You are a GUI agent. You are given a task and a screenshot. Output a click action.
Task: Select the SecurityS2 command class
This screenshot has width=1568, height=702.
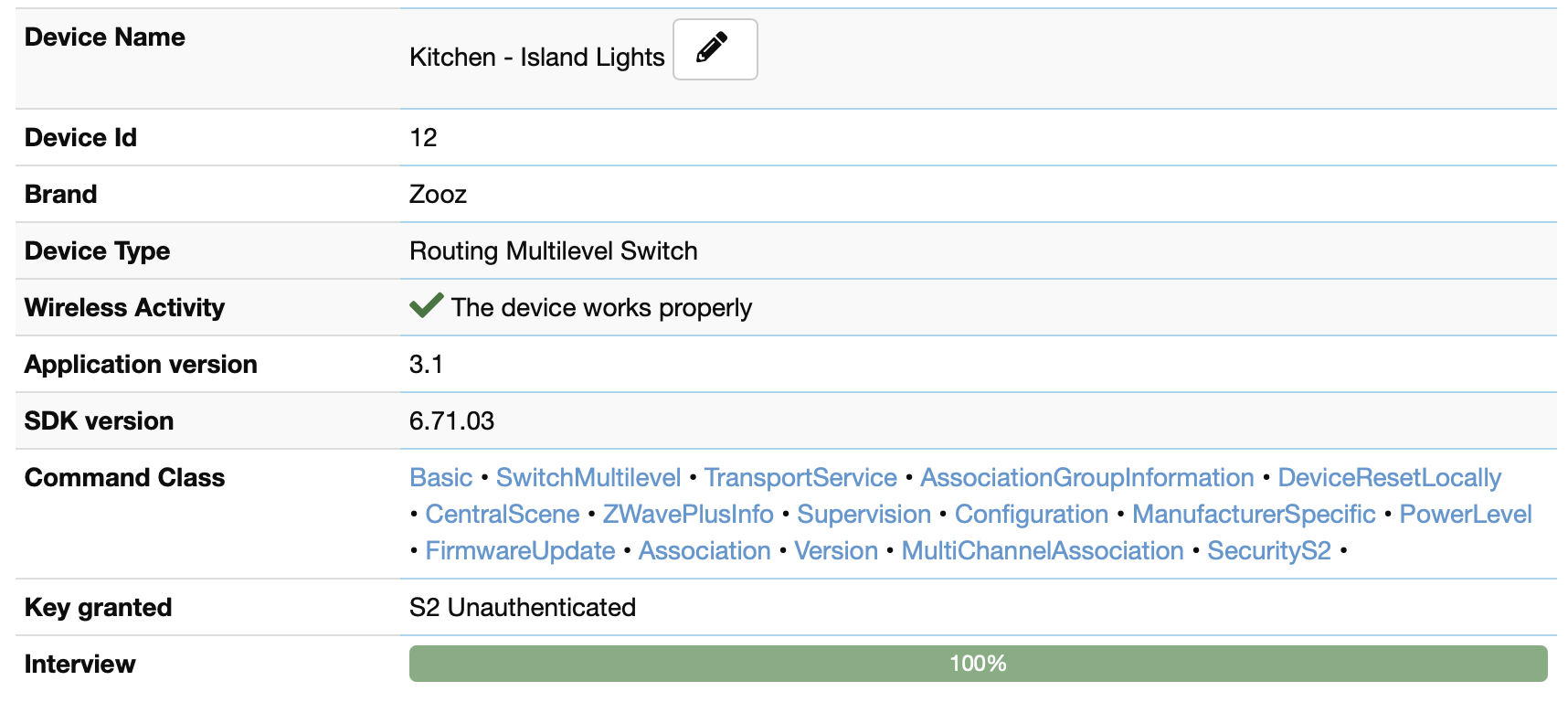pos(1268,551)
